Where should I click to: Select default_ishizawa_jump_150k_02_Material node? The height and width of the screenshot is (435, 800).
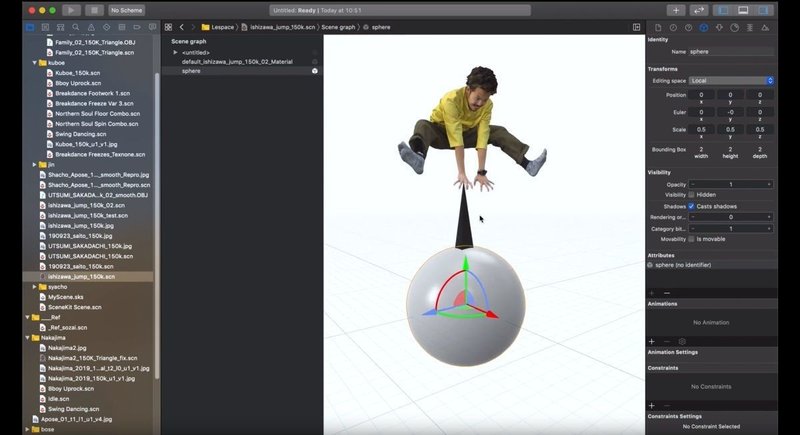click(x=237, y=62)
